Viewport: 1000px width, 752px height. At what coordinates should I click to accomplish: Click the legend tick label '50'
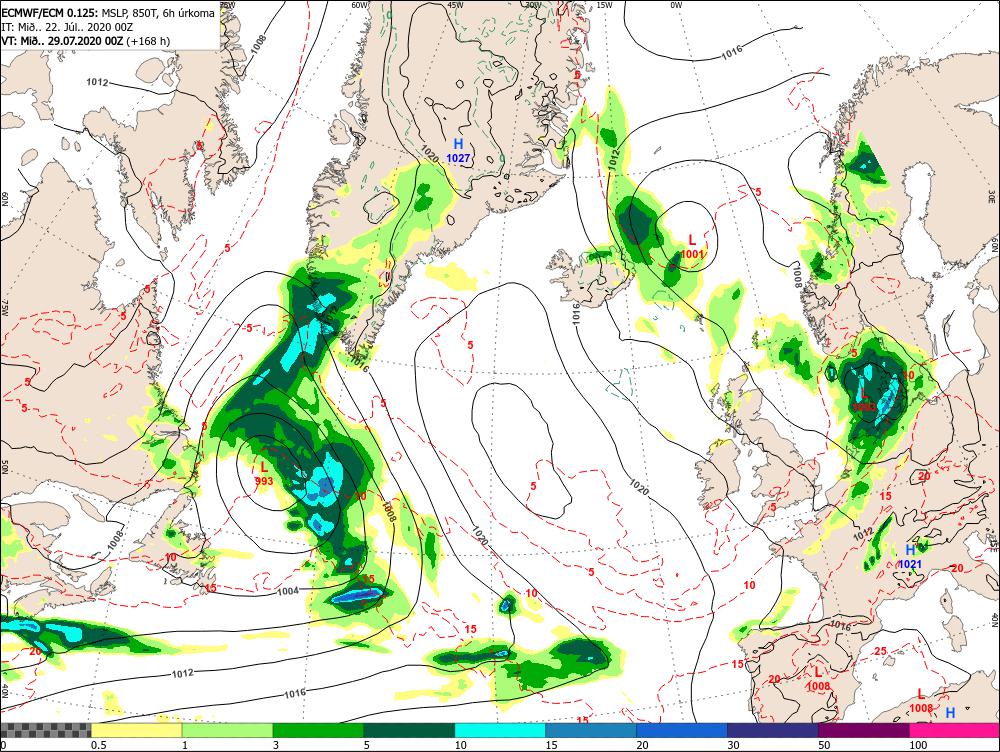coord(825,745)
